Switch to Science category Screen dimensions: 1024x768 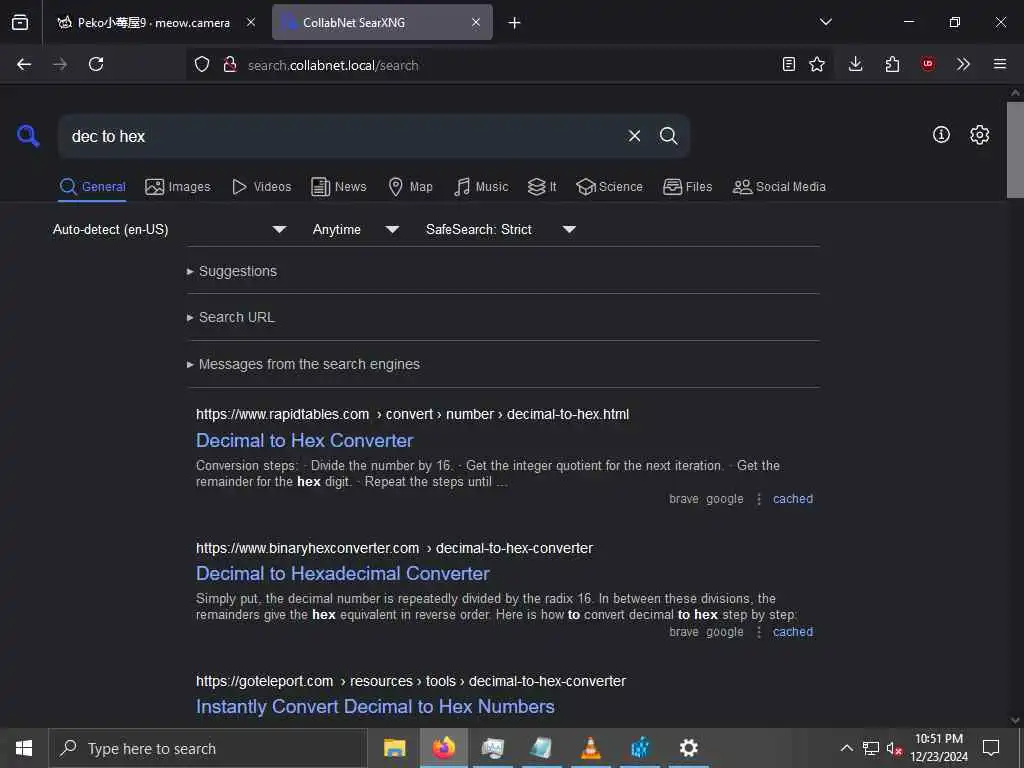609,187
